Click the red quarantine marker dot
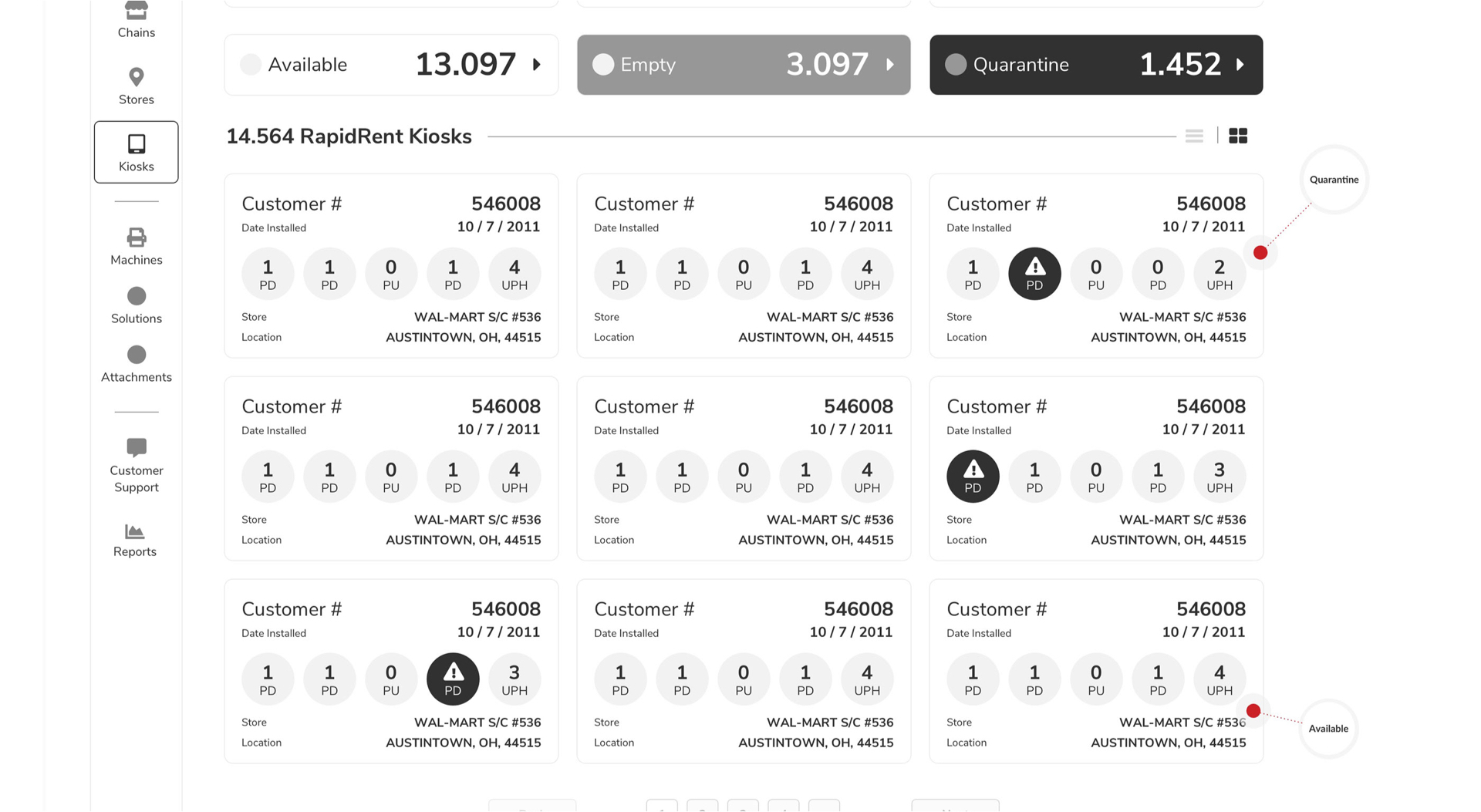This screenshot has height=812, width=1481. 1260,253
